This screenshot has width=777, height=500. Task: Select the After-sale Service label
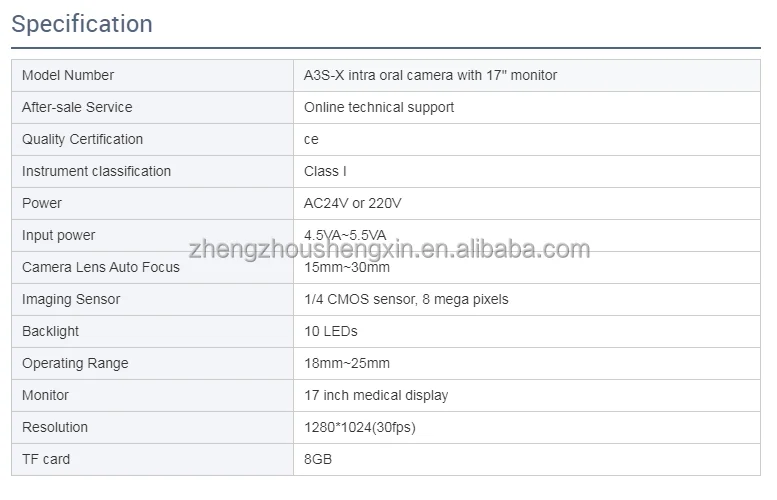[77, 107]
